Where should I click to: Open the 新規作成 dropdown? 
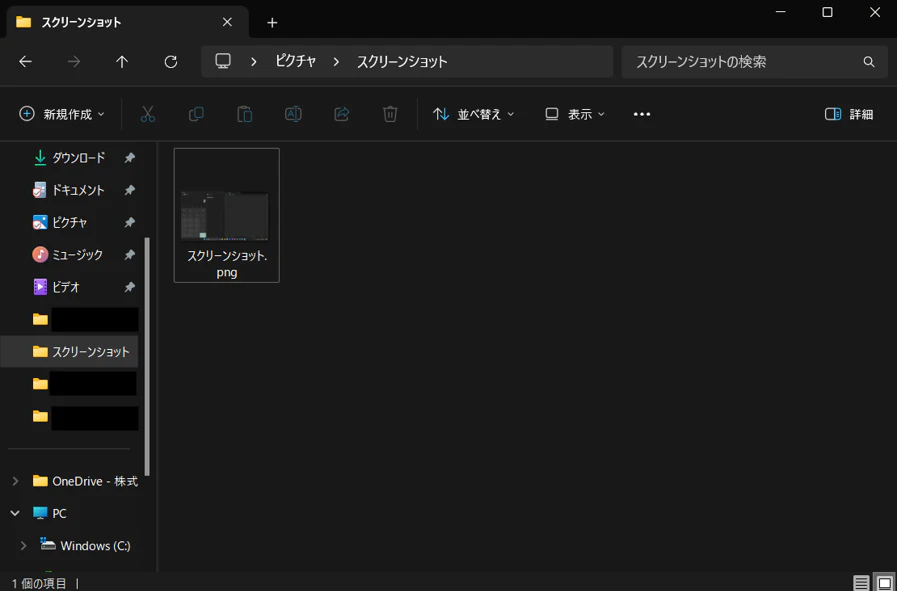(62, 113)
